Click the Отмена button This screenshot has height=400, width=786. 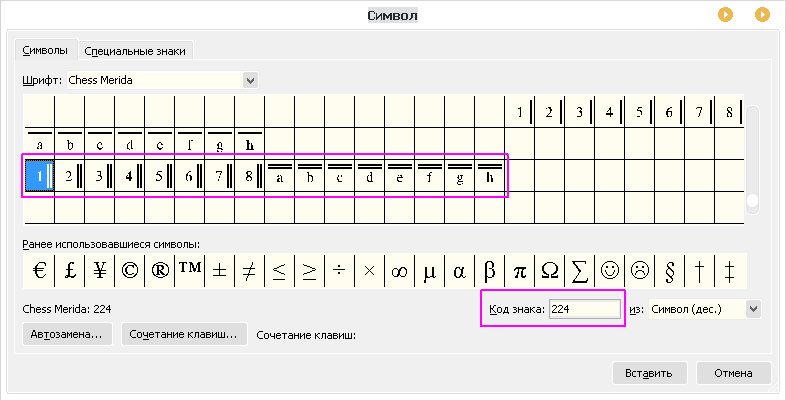click(x=734, y=373)
